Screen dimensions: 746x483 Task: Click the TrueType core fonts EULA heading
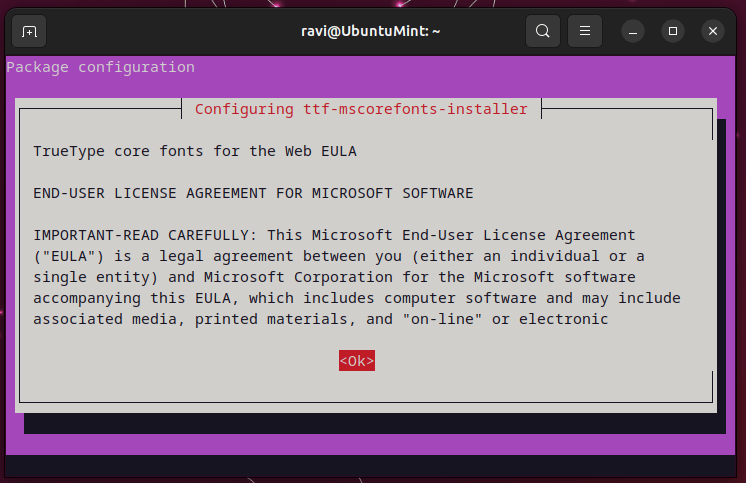pos(195,151)
